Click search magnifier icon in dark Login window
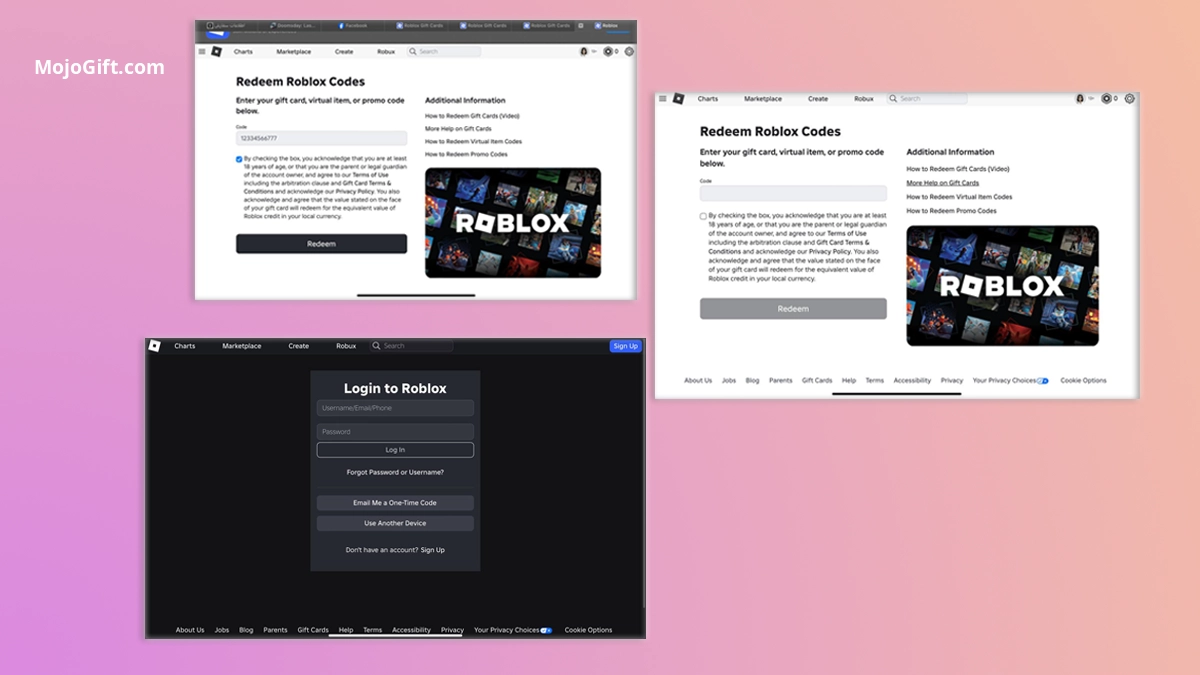Viewport: 1200px width, 675px height. point(377,346)
